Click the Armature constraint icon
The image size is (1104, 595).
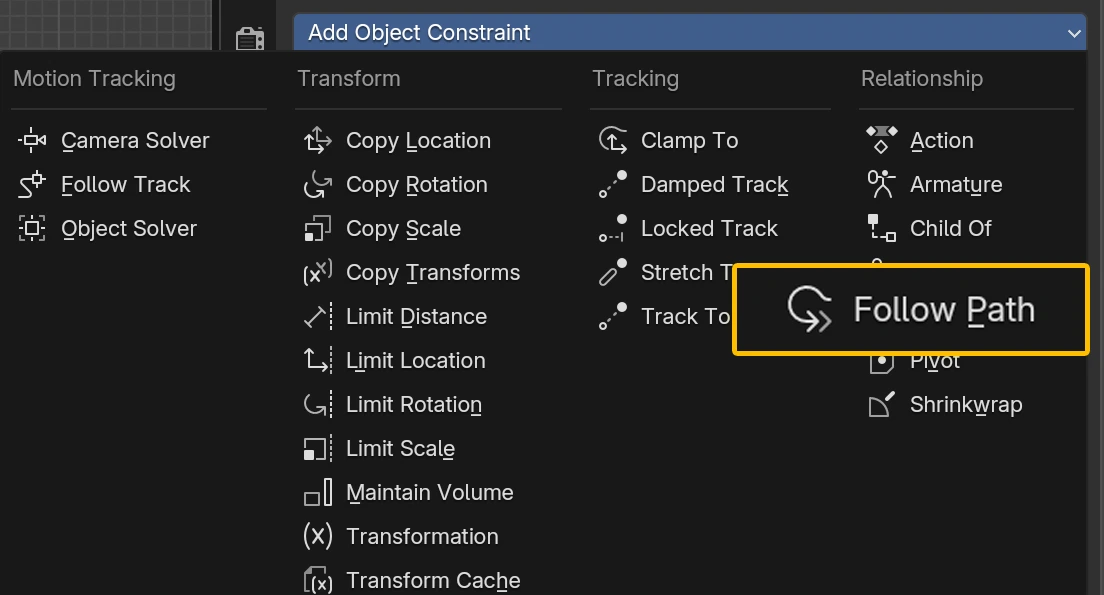coord(880,185)
